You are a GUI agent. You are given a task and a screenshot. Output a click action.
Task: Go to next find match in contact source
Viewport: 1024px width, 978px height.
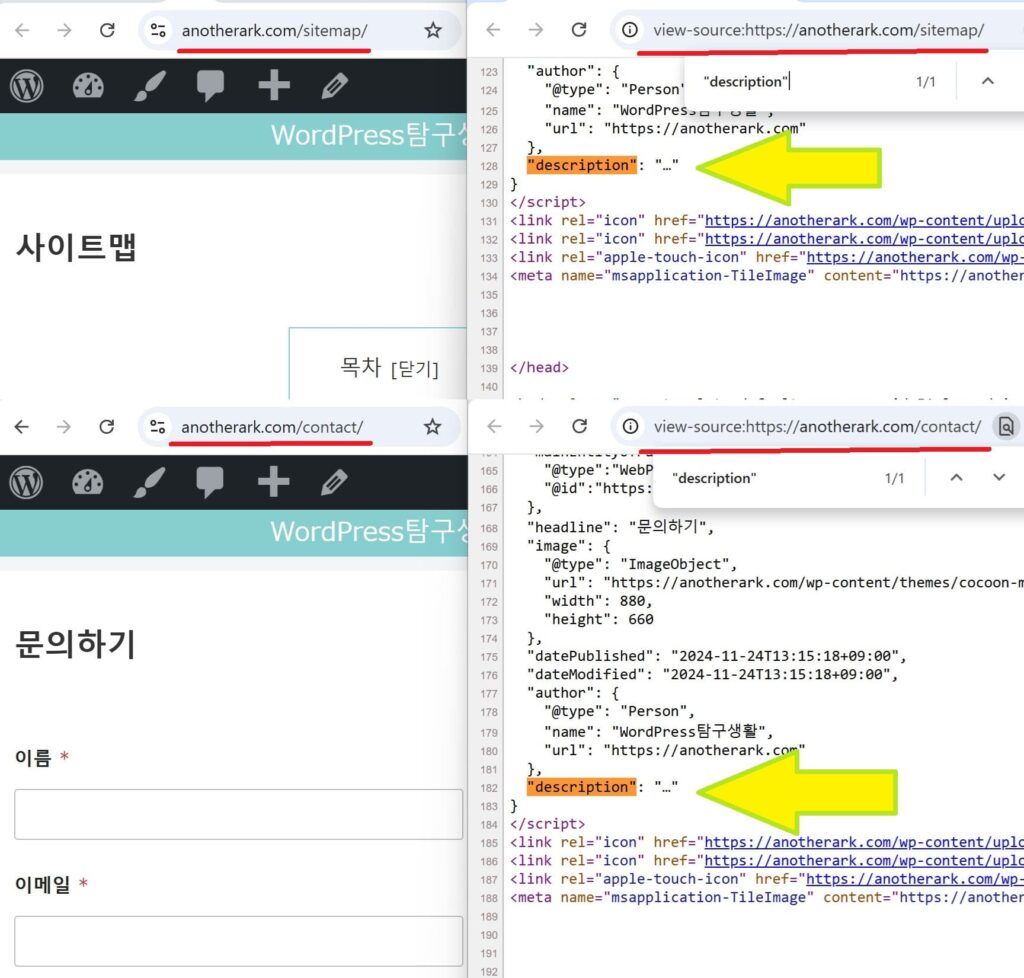coord(999,477)
